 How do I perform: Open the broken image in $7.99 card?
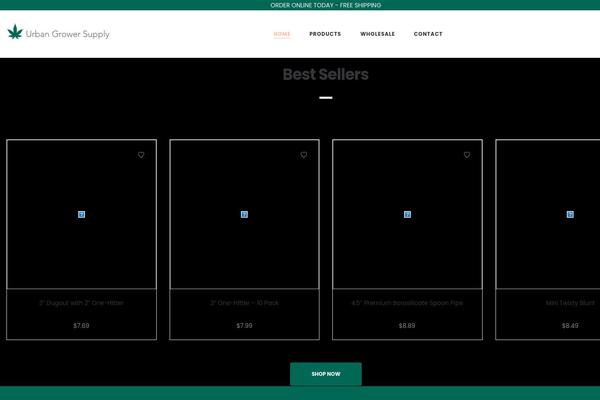coord(244,214)
